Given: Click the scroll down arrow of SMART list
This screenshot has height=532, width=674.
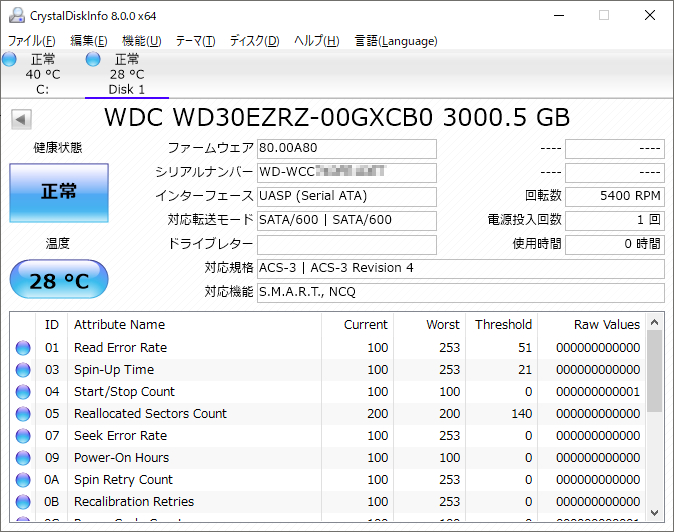Looking at the screenshot, I should (655, 513).
